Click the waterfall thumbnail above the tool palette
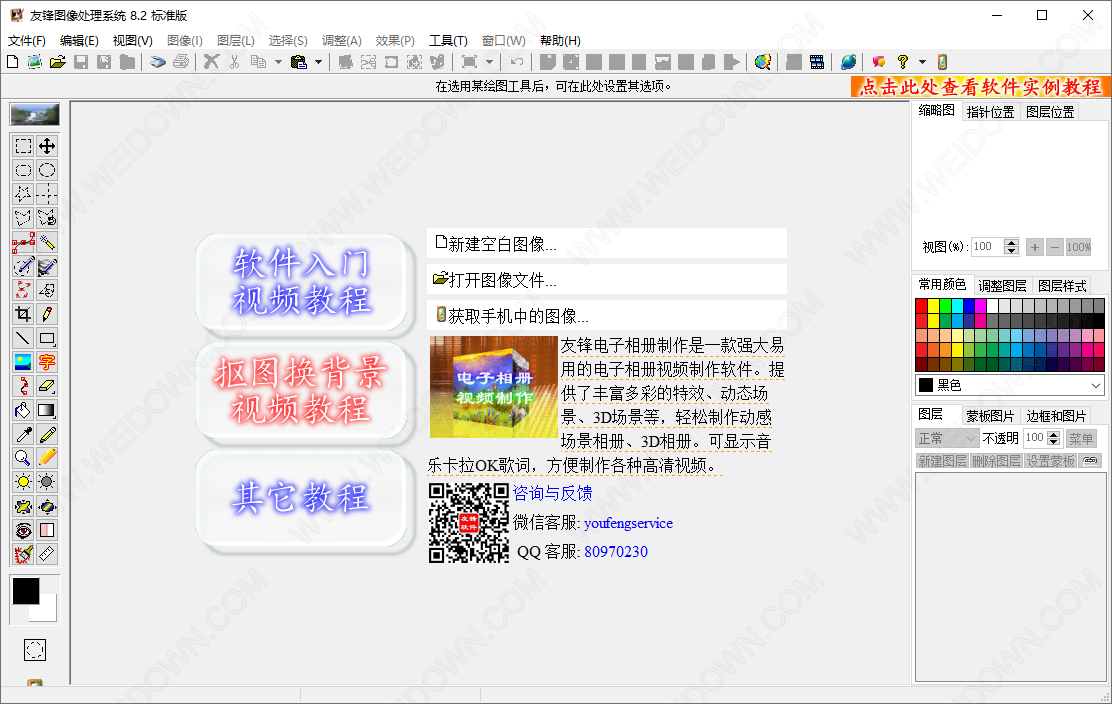 35,115
